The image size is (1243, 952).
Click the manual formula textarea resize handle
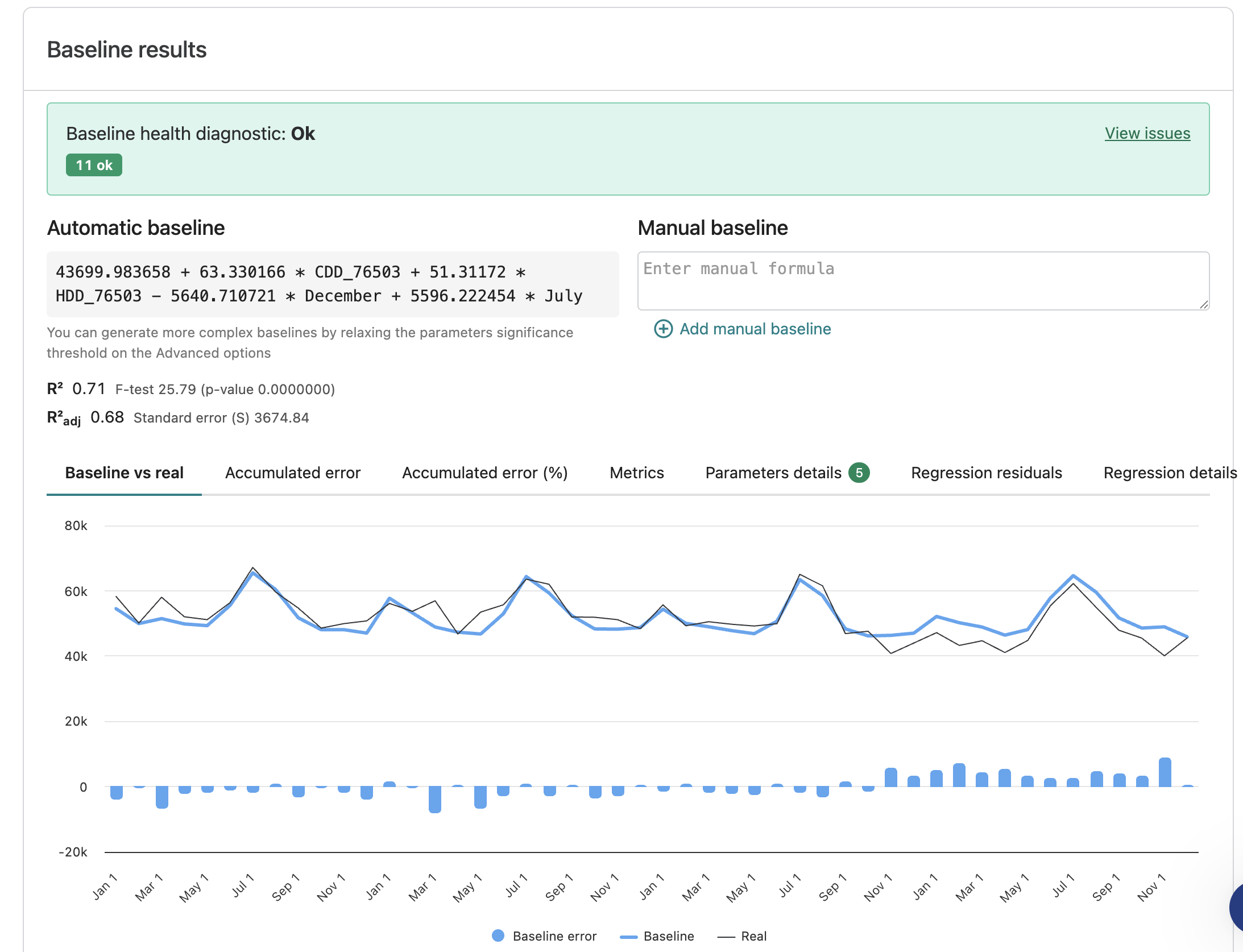1204,305
